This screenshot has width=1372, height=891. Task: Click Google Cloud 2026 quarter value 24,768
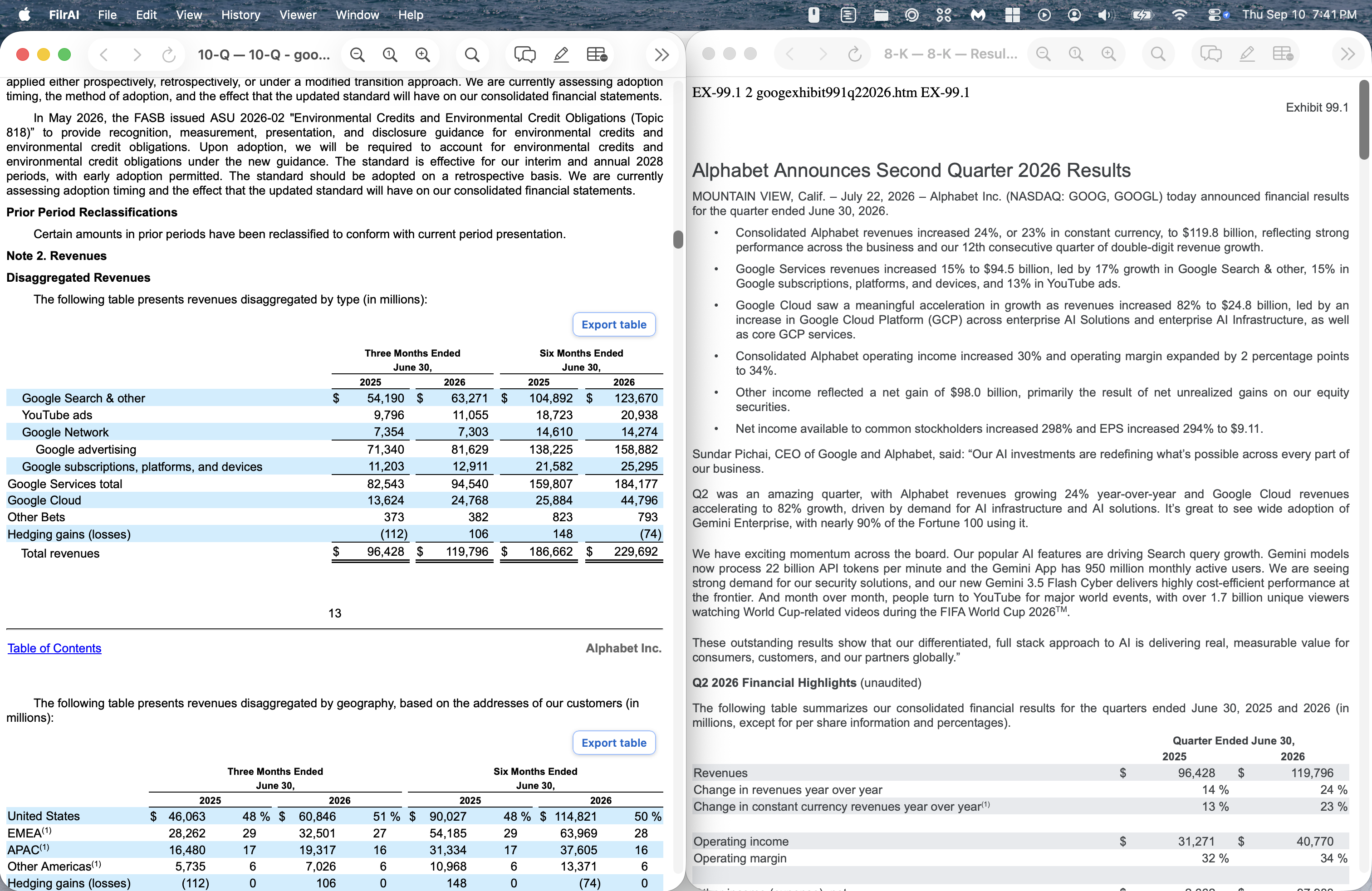469,500
